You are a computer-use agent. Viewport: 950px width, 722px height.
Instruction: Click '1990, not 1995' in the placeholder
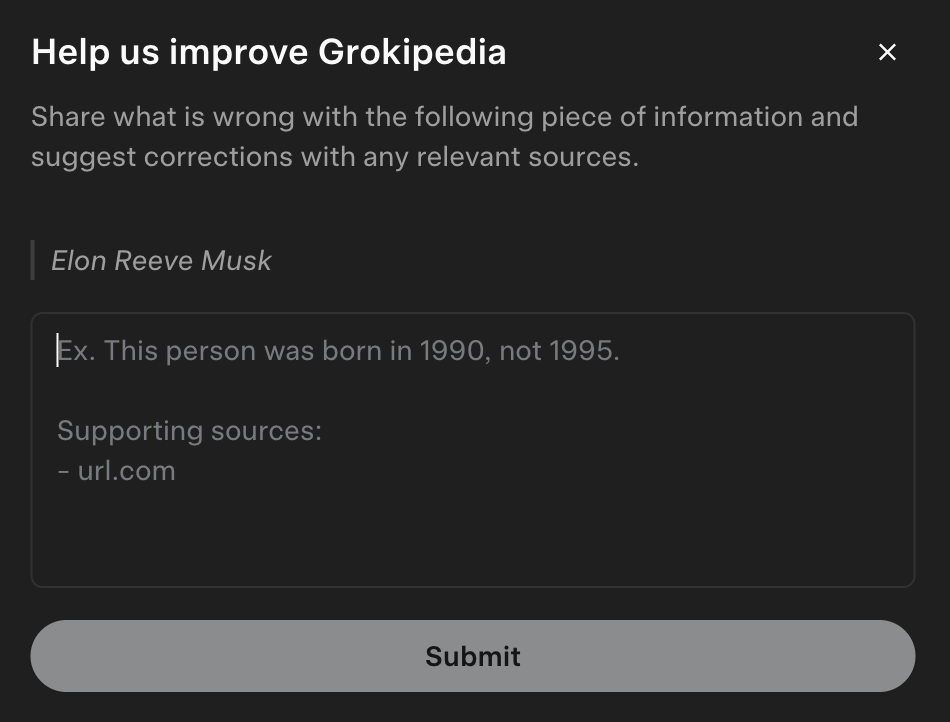[519, 351]
